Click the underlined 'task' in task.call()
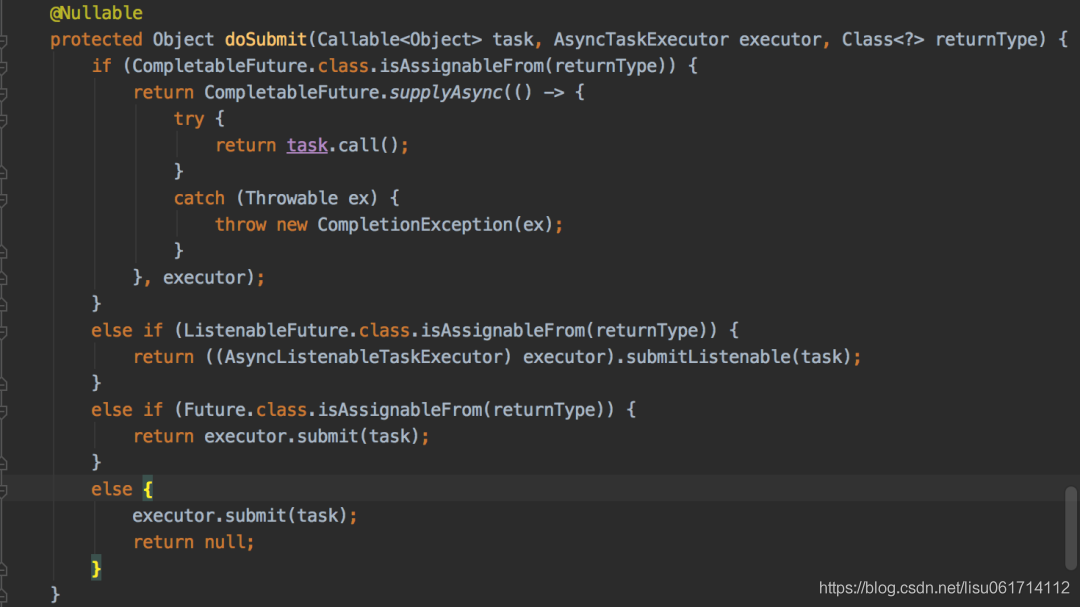This screenshot has width=1080, height=607. pyautogui.click(x=307, y=145)
